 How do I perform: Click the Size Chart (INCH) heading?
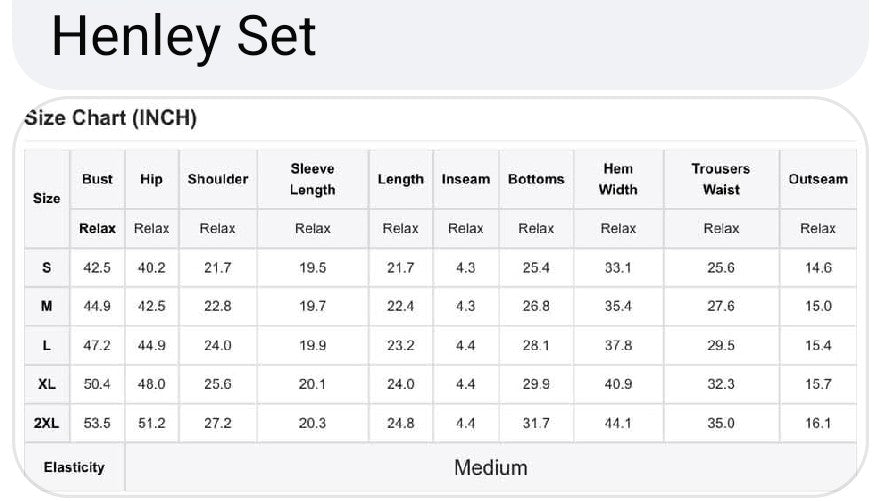(x=110, y=119)
